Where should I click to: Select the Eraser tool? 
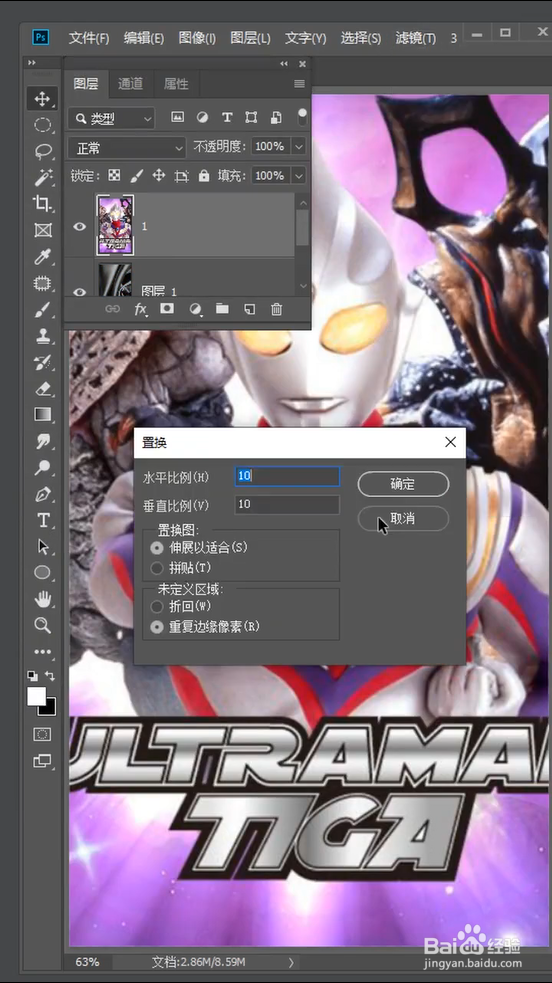43,389
